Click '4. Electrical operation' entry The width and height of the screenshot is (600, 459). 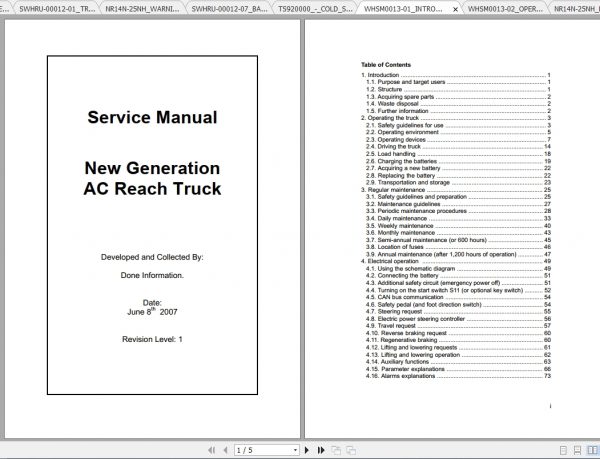pos(455,261)
